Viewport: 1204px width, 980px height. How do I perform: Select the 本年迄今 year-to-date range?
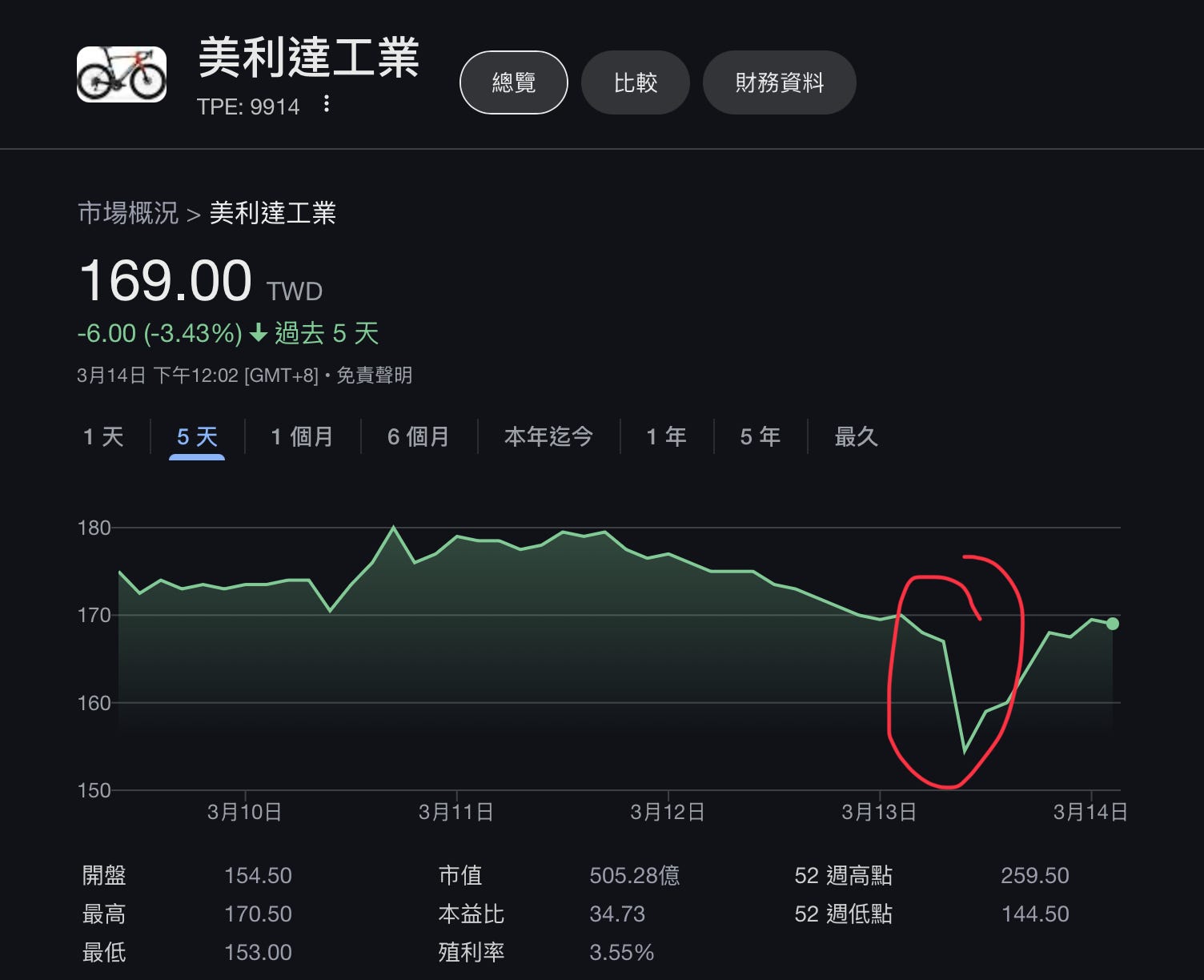pos(548,436)
